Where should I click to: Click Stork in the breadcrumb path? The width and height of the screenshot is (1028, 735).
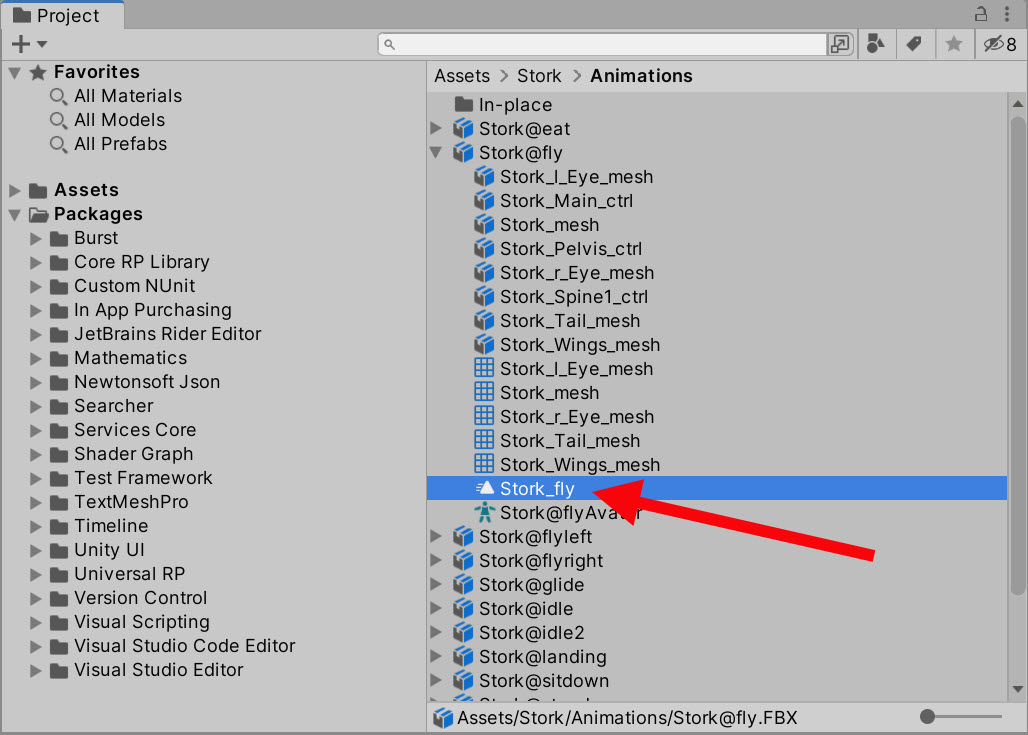[539, 76]
